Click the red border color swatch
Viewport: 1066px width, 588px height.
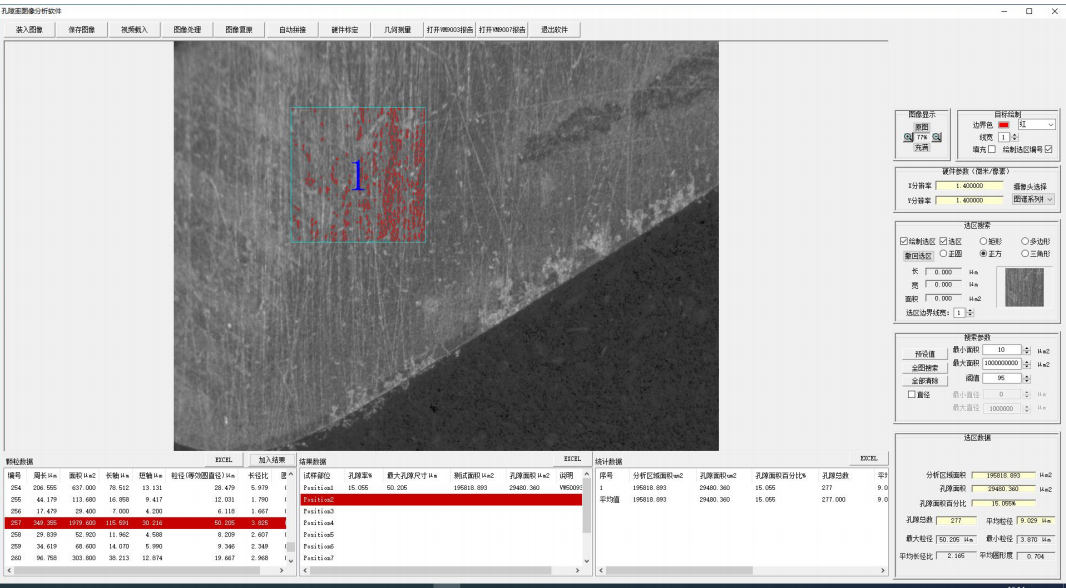point(1003,125)
